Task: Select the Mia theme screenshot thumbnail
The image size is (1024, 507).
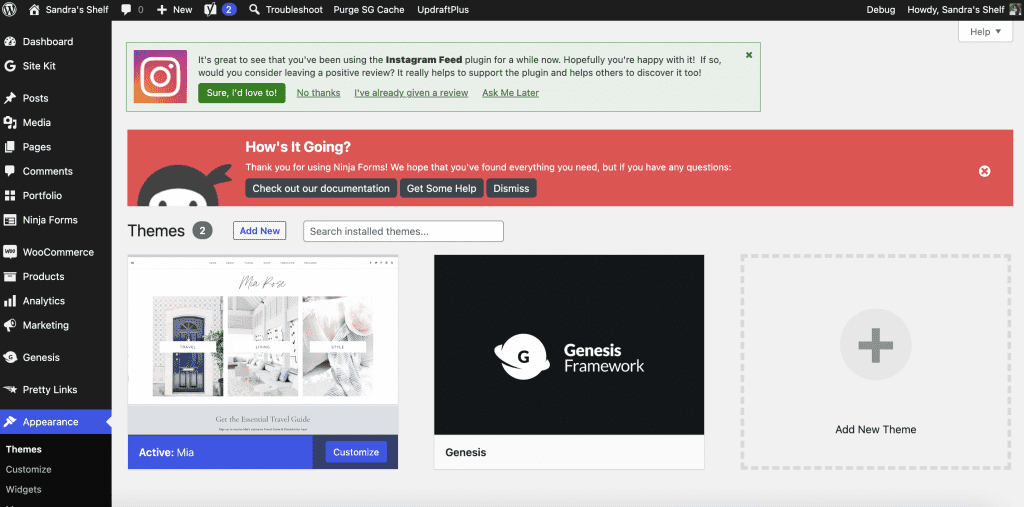Action: click(x=263, y=345)
